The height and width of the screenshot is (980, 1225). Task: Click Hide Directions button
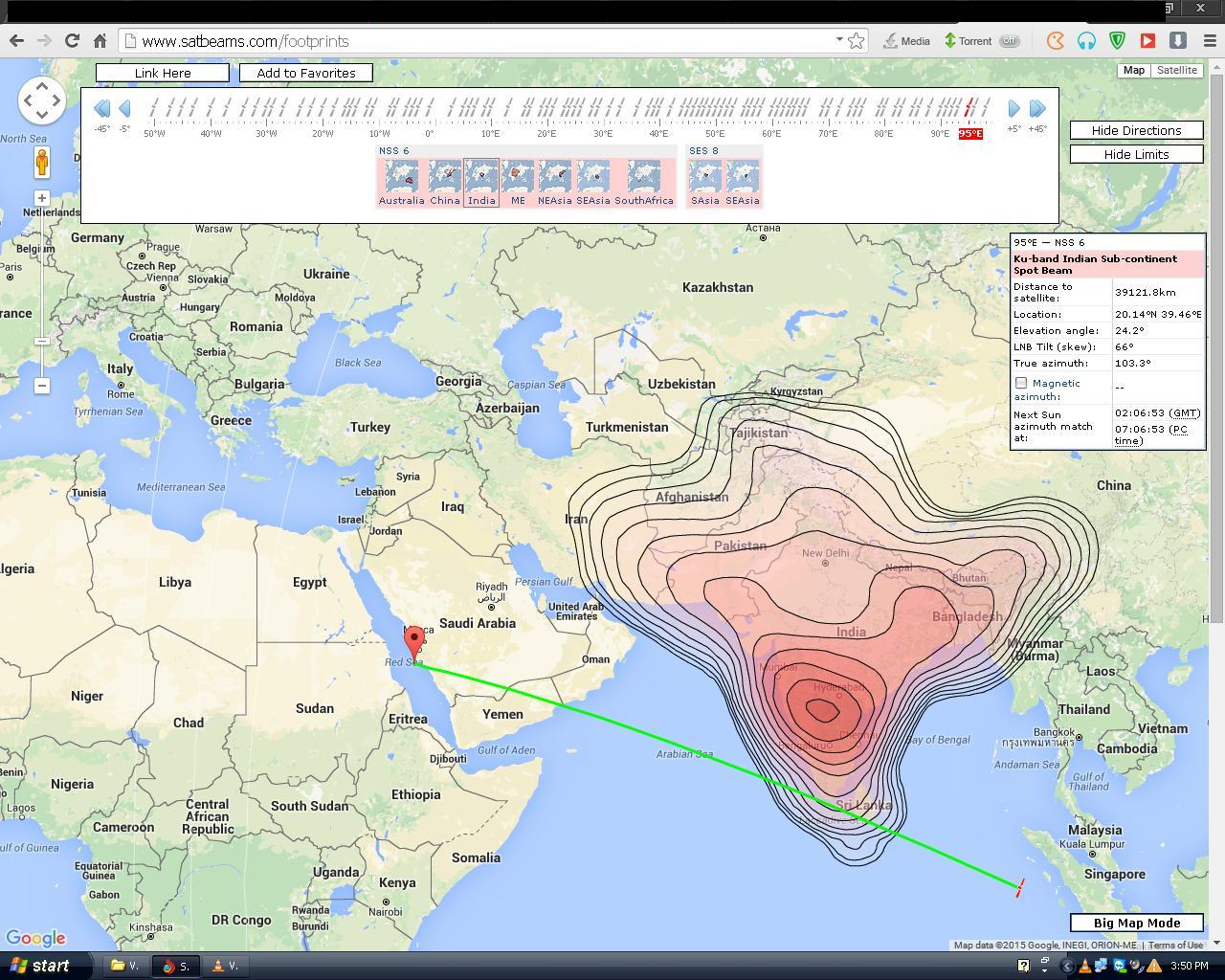(x=1136, y=130)
